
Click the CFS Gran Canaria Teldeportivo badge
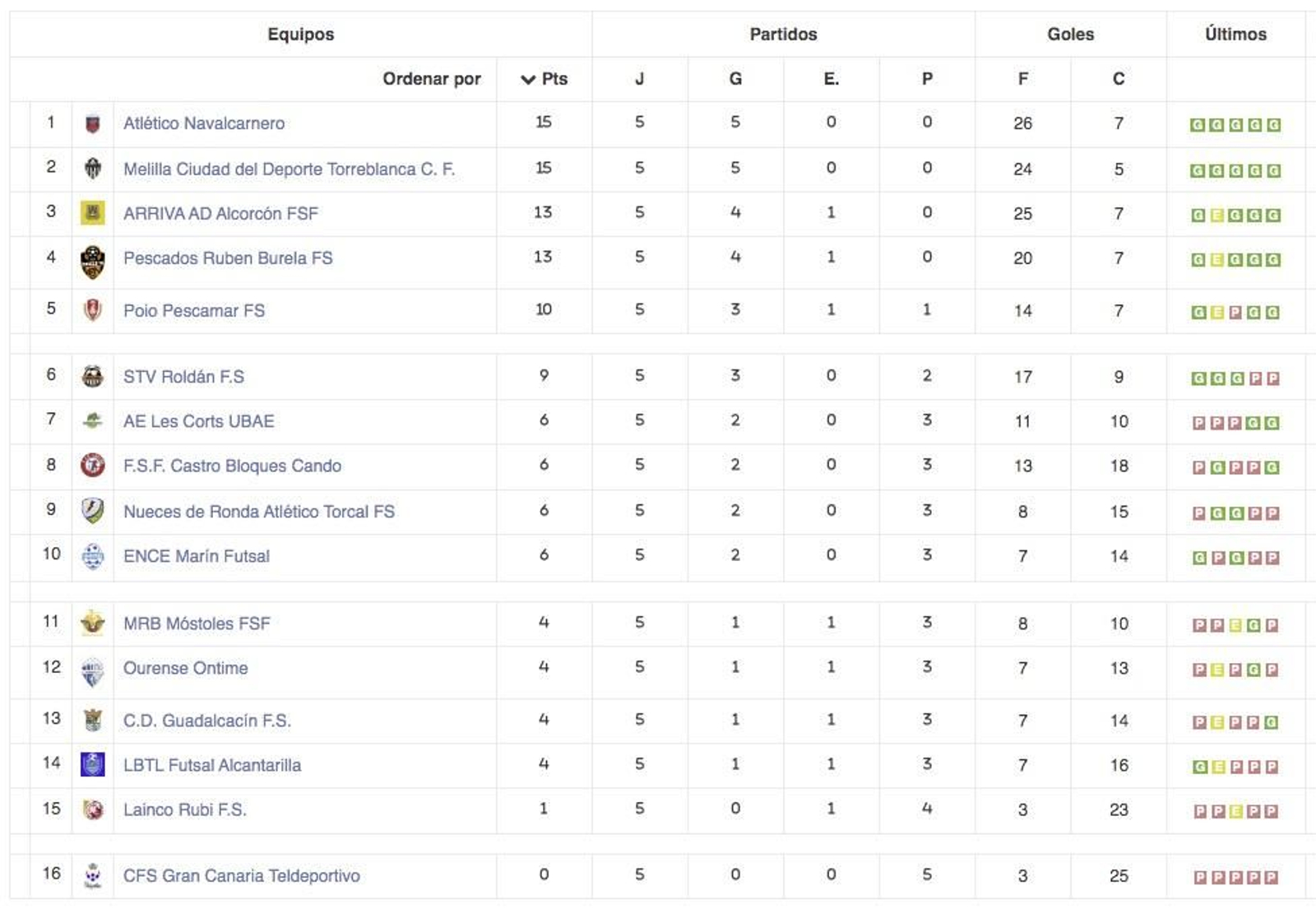click(92, 875)
